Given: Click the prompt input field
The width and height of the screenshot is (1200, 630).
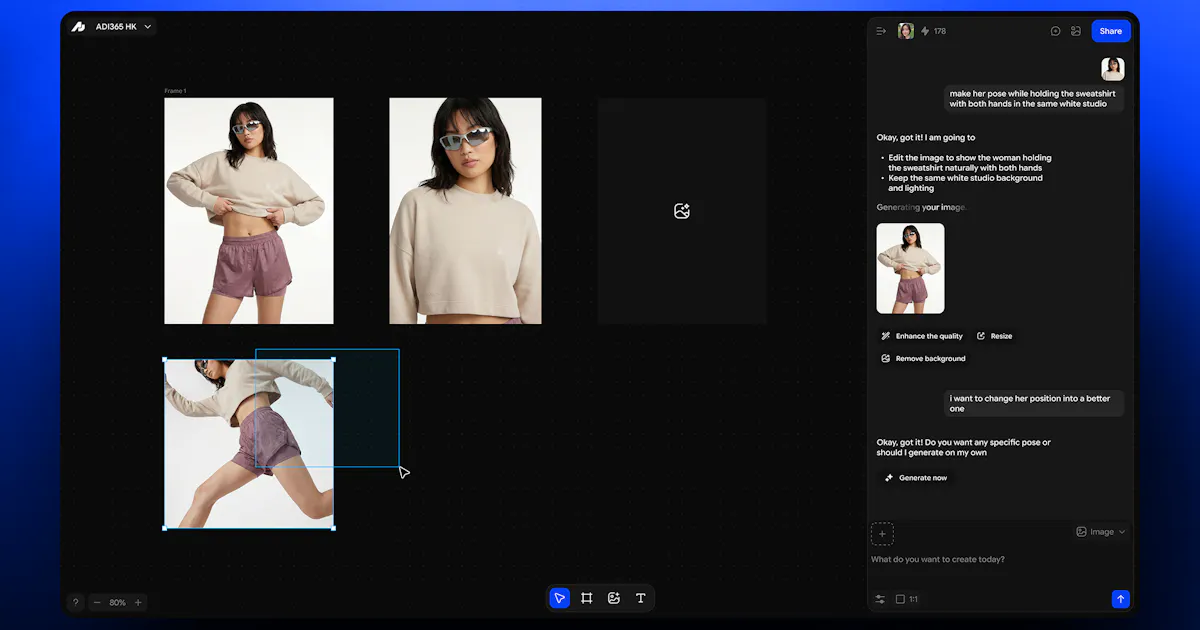Looking at the screenshot, I should 1000,560.
